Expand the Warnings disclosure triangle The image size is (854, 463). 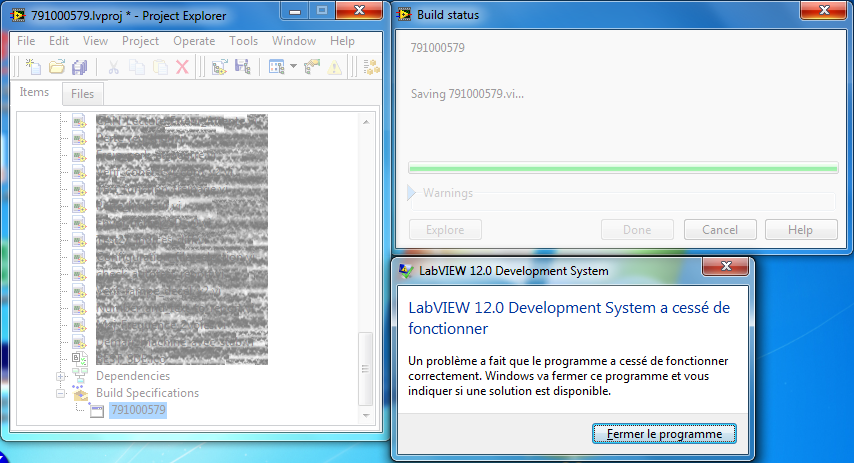pos(412,192)
